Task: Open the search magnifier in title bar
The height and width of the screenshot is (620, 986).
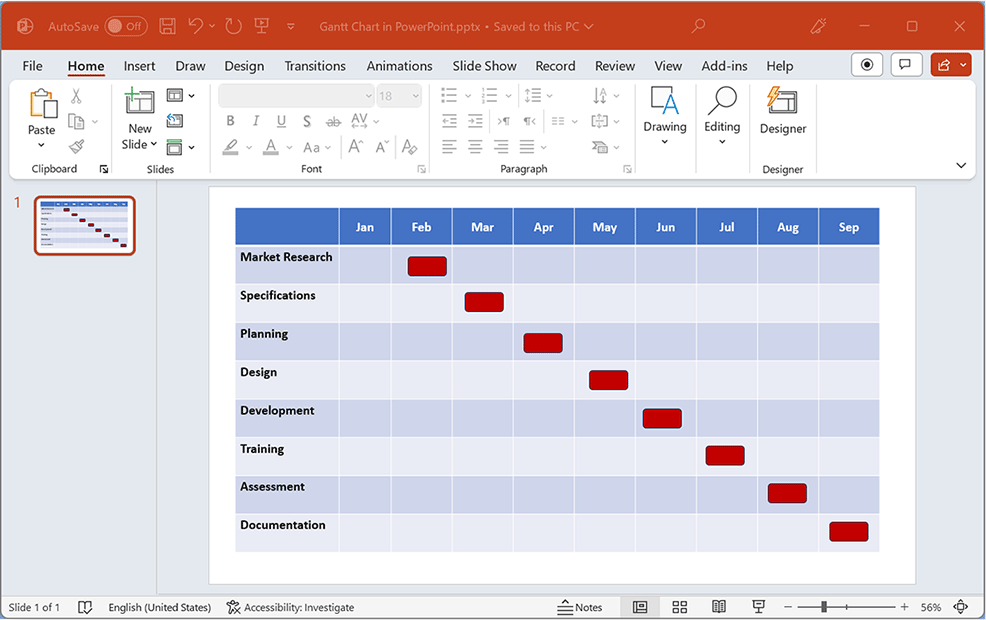Action: coord(698,26)
